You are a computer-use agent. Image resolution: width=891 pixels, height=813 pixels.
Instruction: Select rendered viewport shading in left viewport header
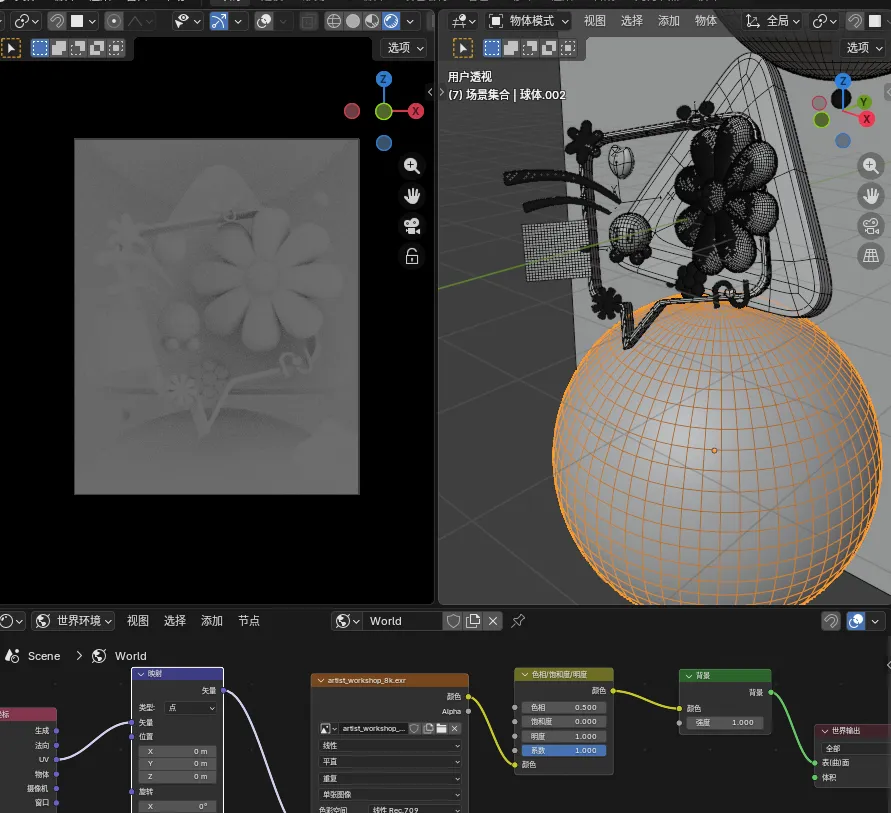(x=391, y=21)
